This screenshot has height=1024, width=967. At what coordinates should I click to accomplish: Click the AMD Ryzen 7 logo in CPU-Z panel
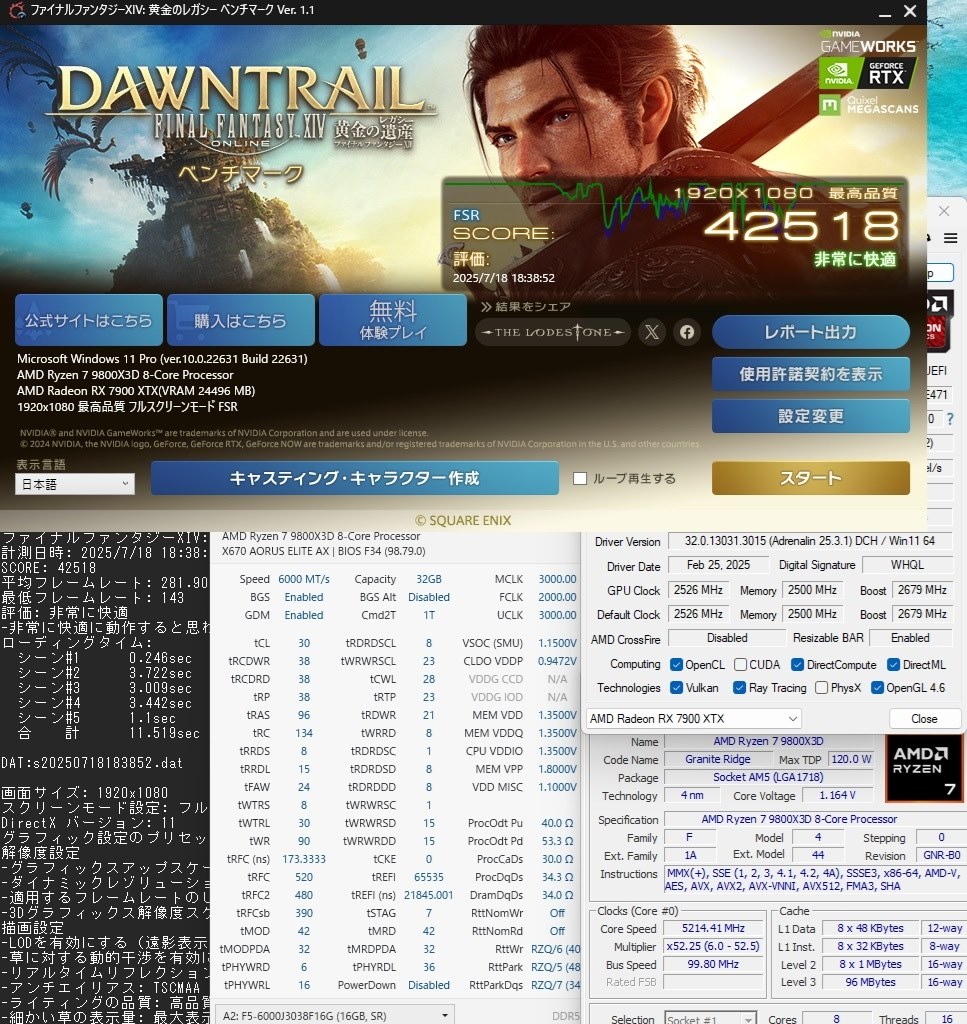[923, 768]
